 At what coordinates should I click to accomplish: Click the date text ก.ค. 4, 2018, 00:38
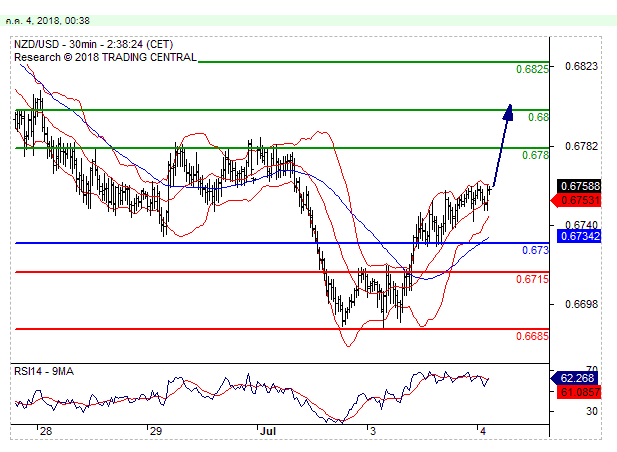pos(48,21)
